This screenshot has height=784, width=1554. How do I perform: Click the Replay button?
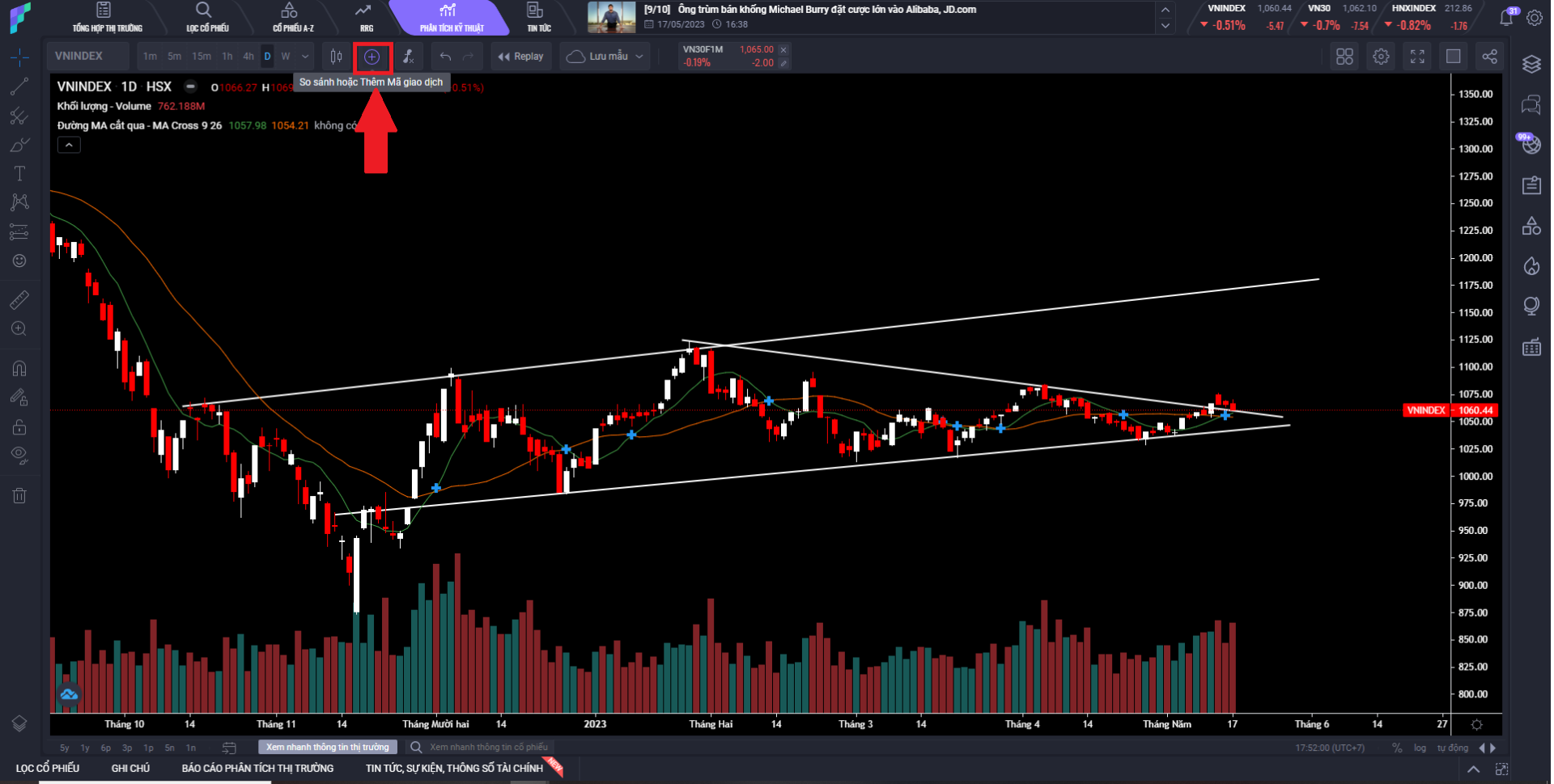pyautogui.click(x=520, y=57)
